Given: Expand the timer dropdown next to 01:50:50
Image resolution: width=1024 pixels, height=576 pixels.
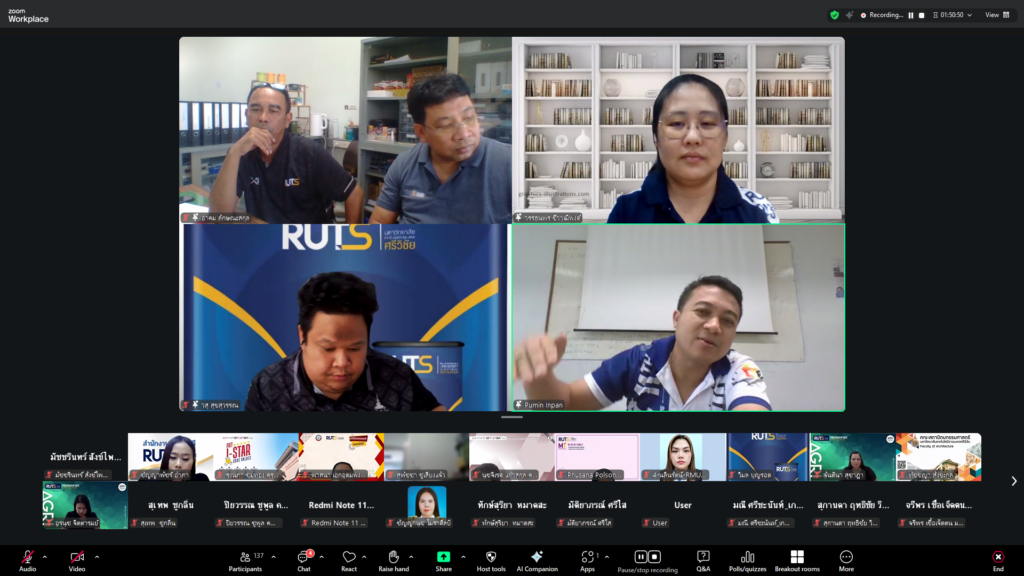Looking at the screenshot, I should (969, 15).
